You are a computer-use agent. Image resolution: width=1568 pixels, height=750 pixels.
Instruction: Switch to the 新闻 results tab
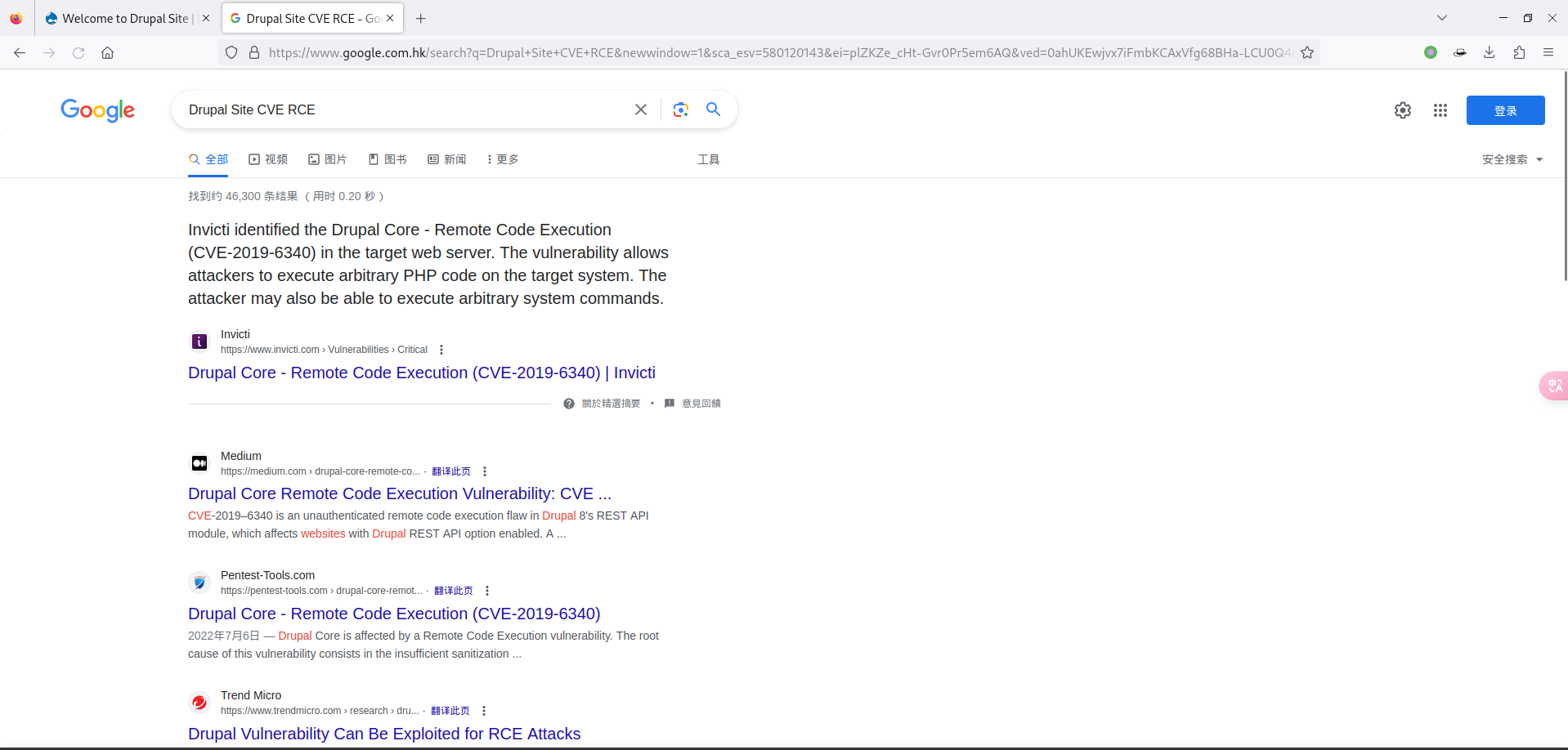coord(447,159)
